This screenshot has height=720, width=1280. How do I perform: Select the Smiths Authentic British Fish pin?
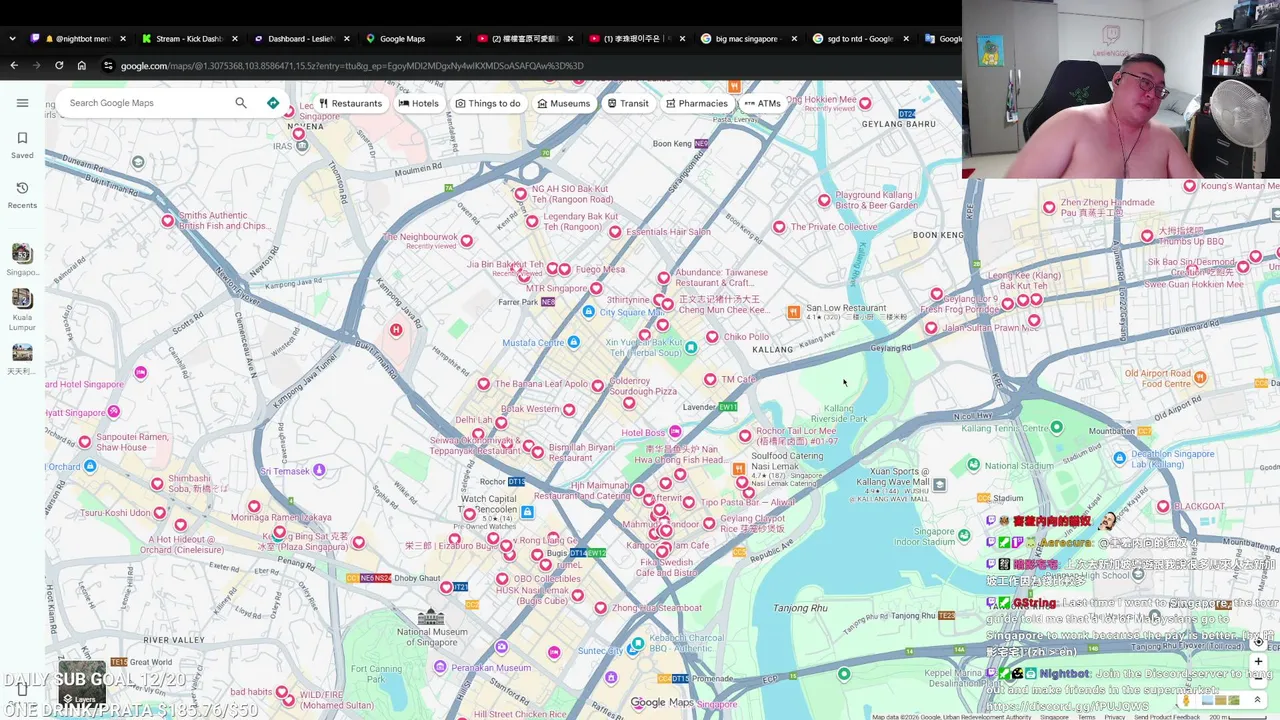168,220
